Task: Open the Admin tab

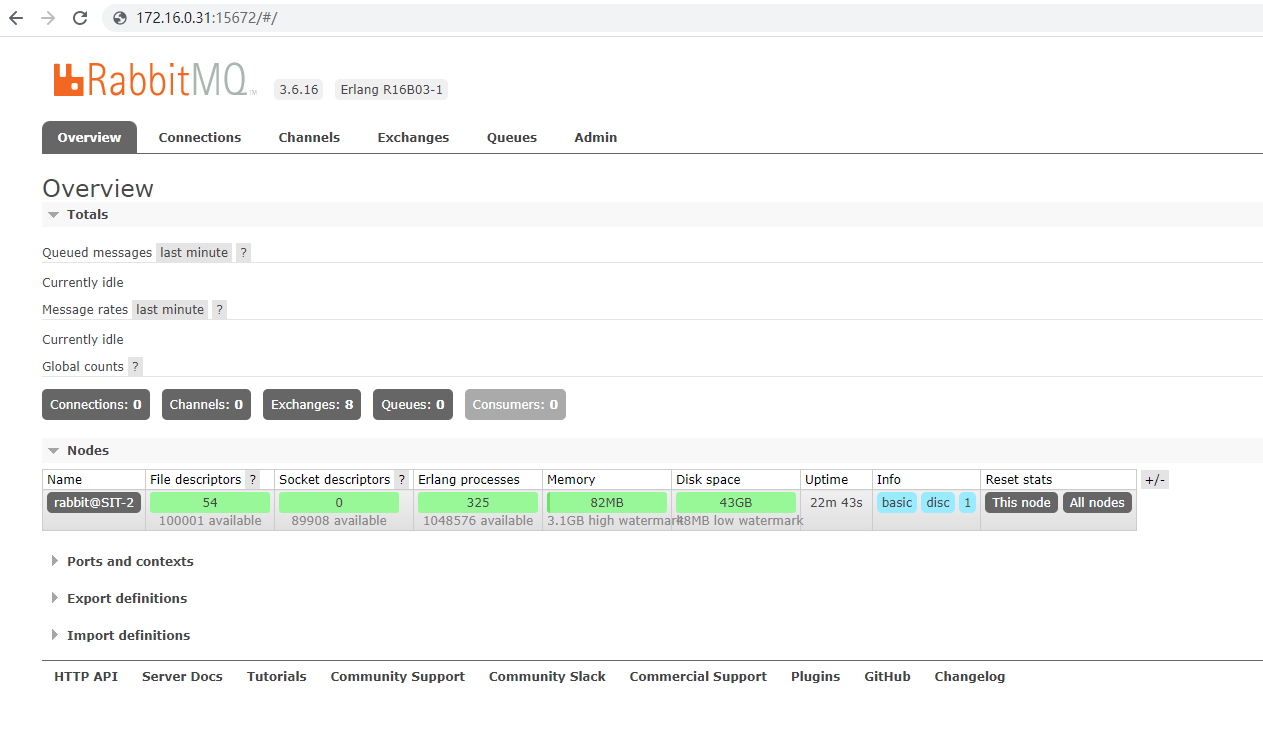Action: (x=595, y=137)
